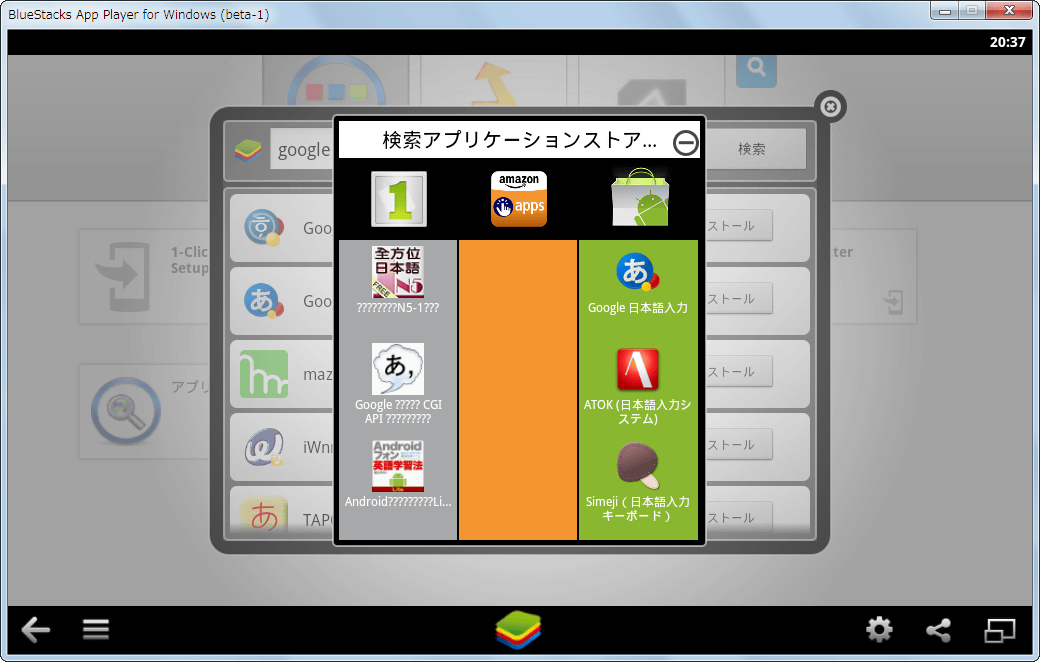
Task: Select the Android英語学習法 app icon
Action: click(398, 466)
